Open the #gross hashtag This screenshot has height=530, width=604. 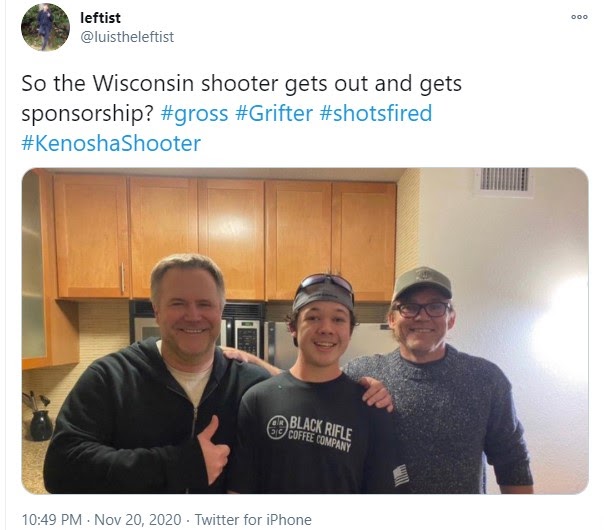(194, 113)
